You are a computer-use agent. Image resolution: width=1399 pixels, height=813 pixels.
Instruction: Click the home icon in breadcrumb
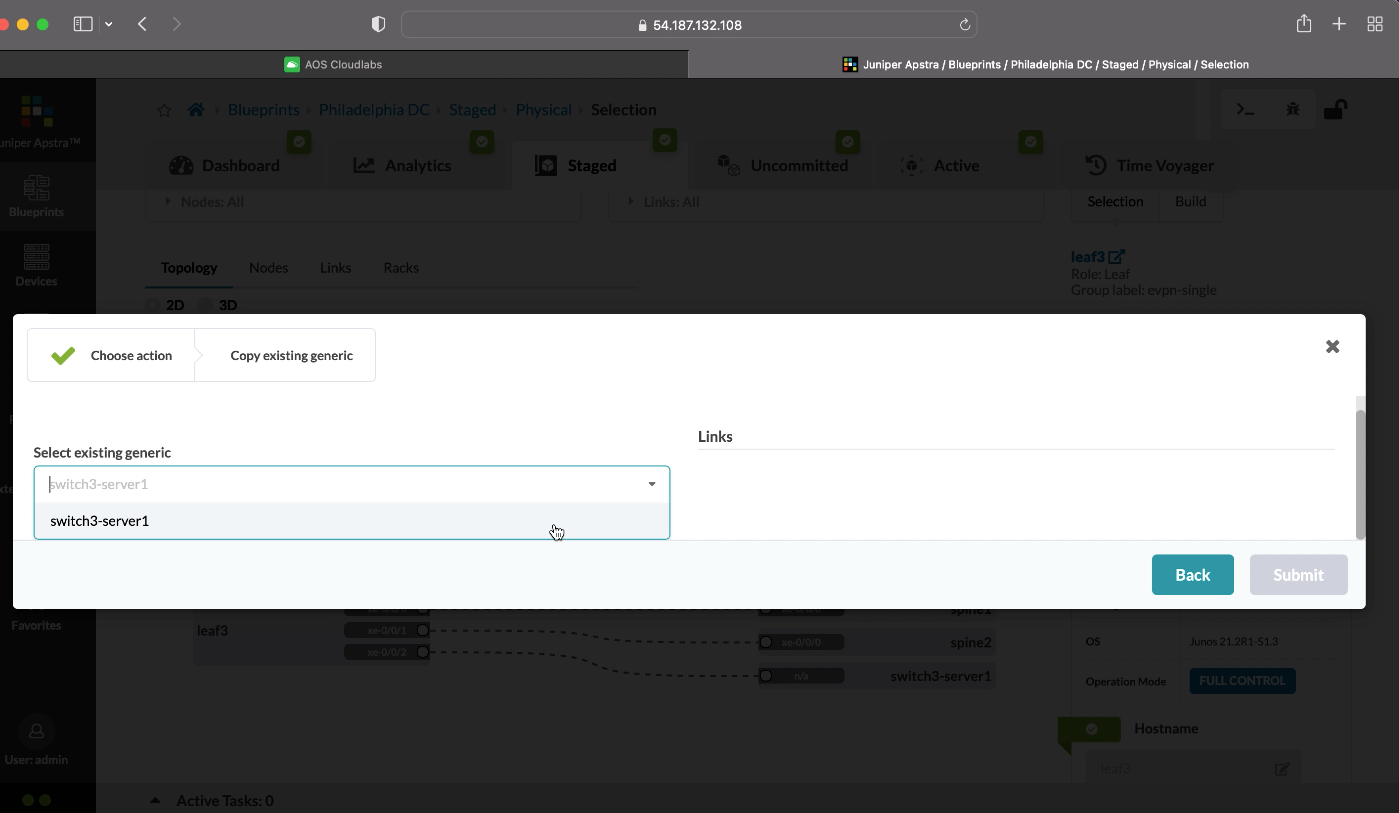coord(196,110)
